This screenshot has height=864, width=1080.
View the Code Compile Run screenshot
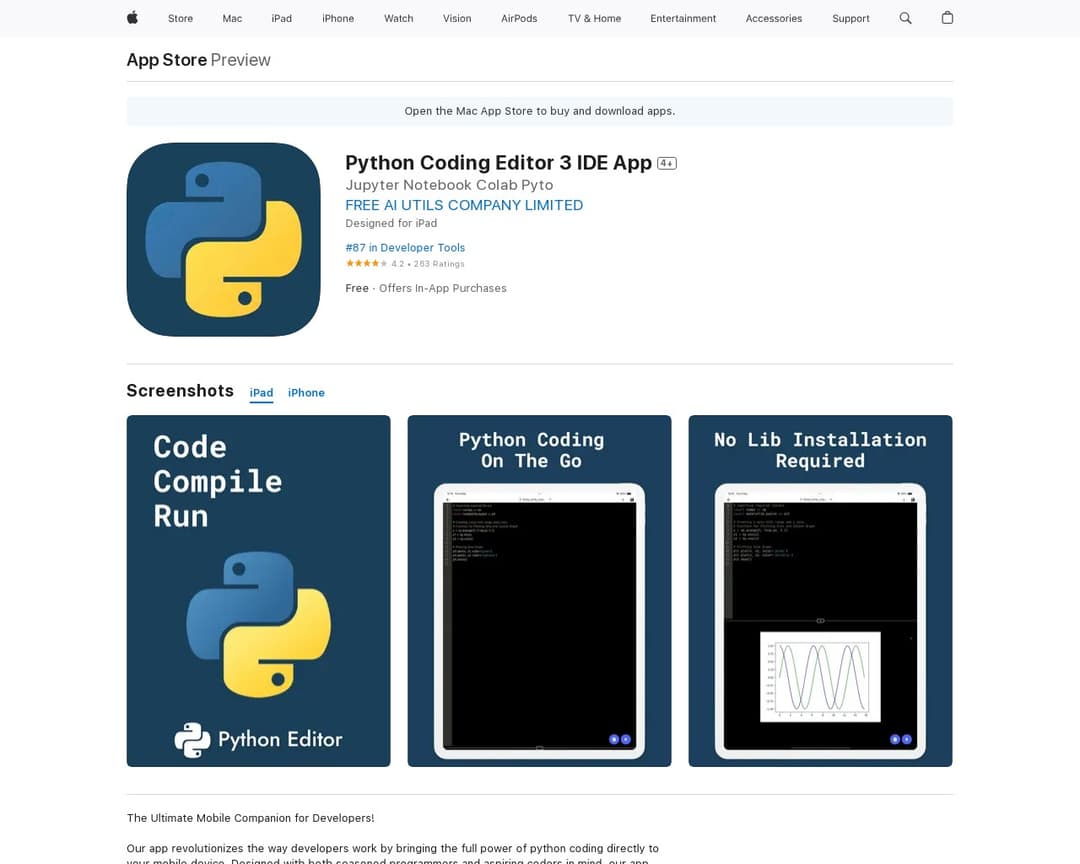pos(258,590)
